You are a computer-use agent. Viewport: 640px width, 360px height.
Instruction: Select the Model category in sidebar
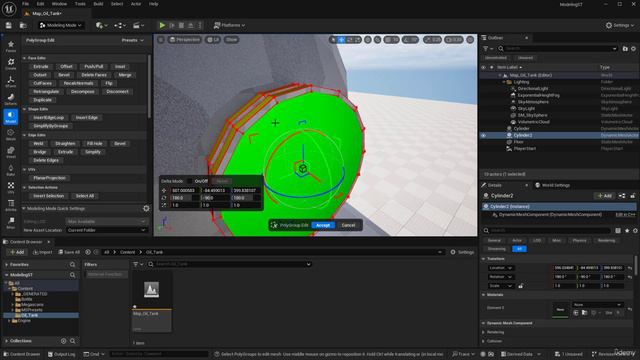click(x=11, y=117)
